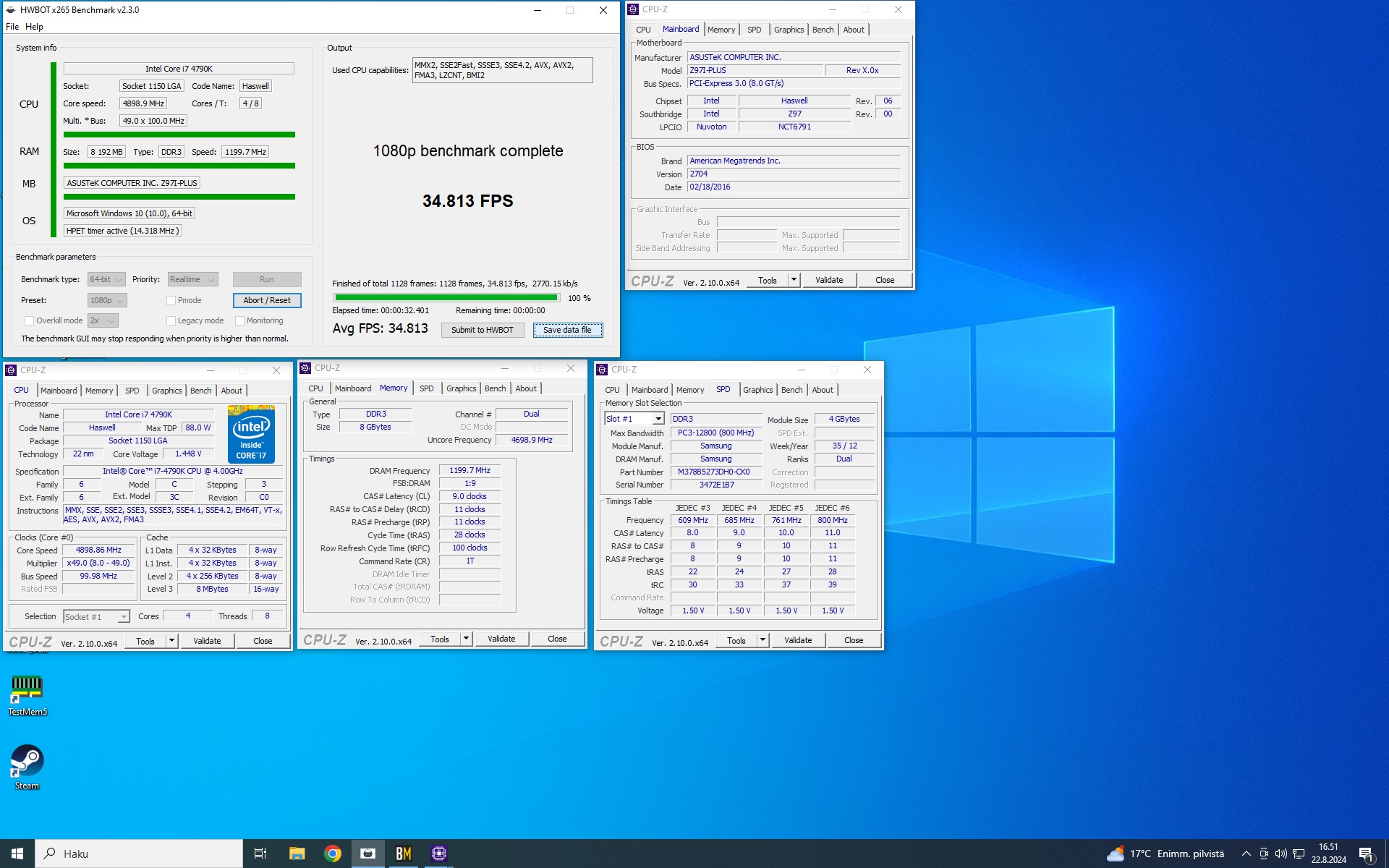
Task: Enable Overkill mode checkbox
Action: (29, 320)
